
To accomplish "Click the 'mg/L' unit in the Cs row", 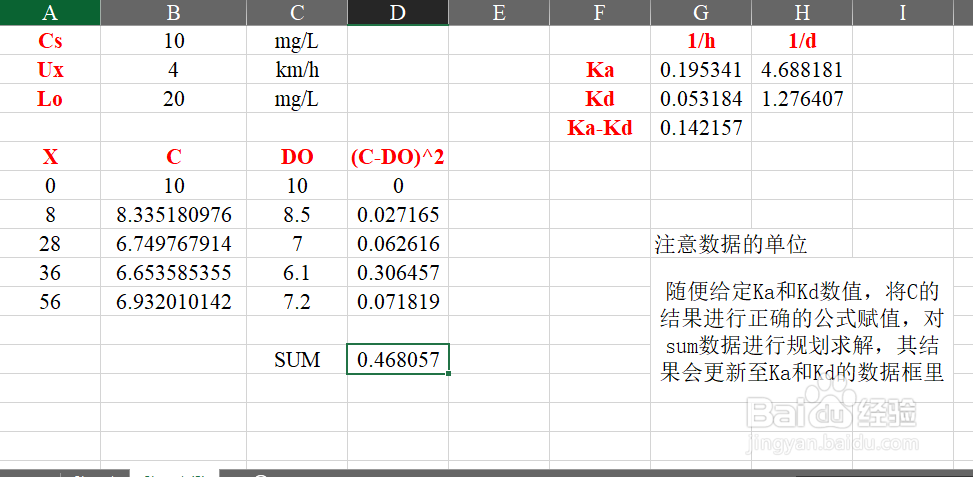I will click(297, 40).
